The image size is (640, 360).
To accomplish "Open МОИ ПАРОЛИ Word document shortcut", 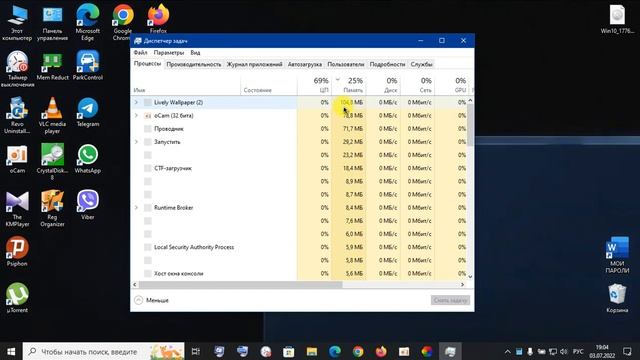I will (617, 256).
